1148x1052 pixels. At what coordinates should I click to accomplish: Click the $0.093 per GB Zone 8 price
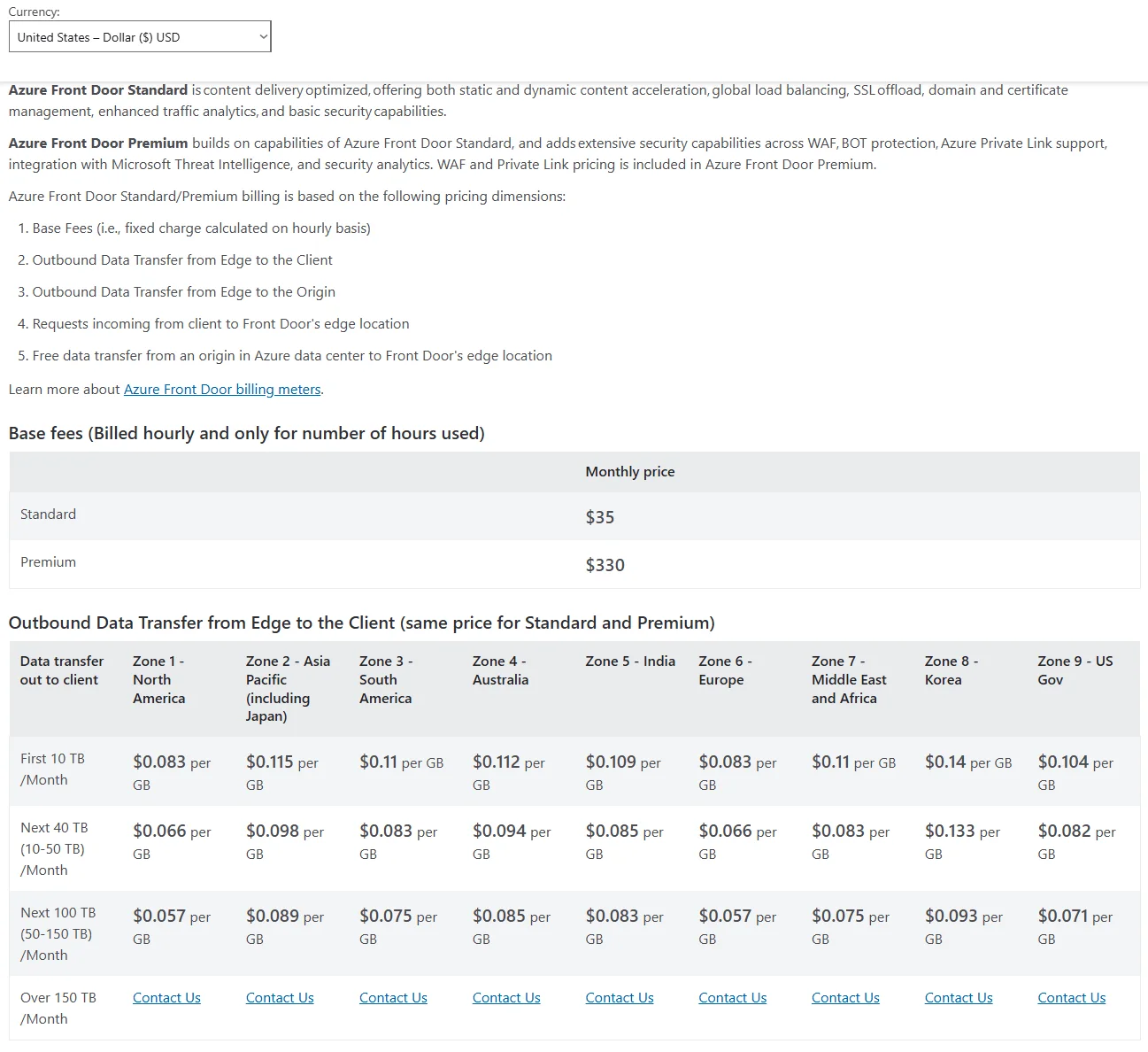pos(964,926)
